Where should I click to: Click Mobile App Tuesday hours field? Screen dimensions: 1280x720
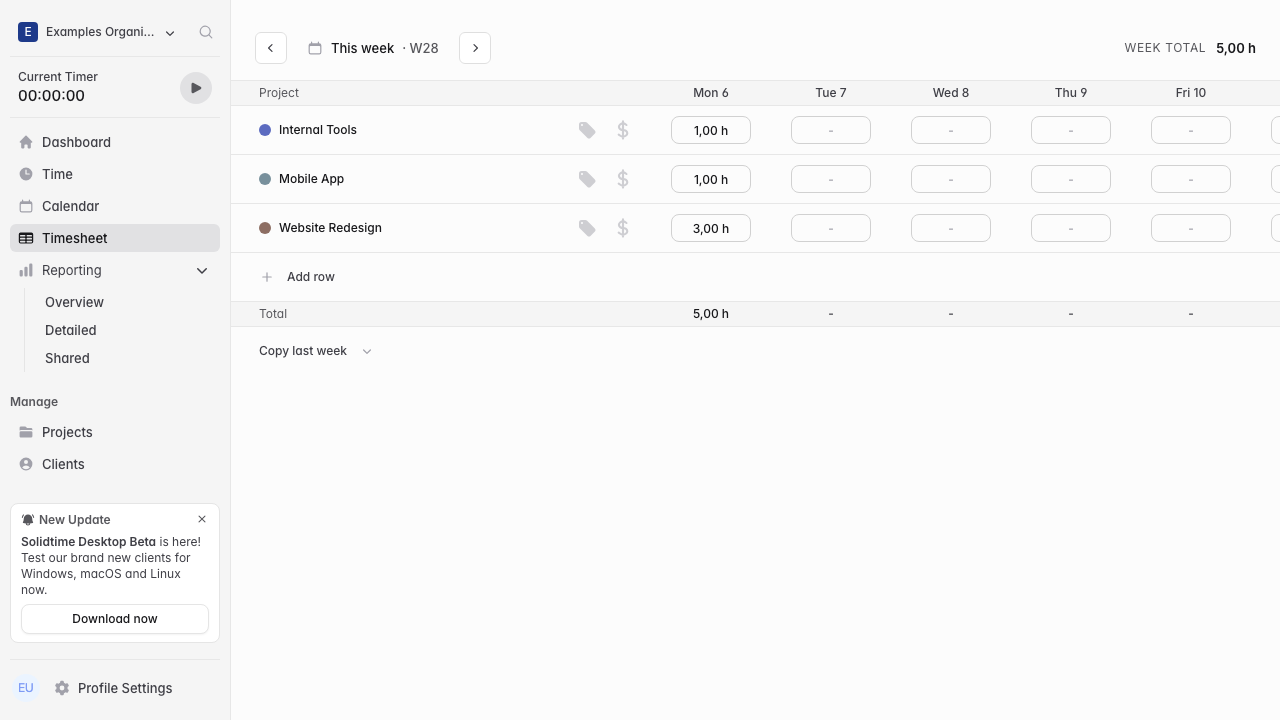point(831,179)
